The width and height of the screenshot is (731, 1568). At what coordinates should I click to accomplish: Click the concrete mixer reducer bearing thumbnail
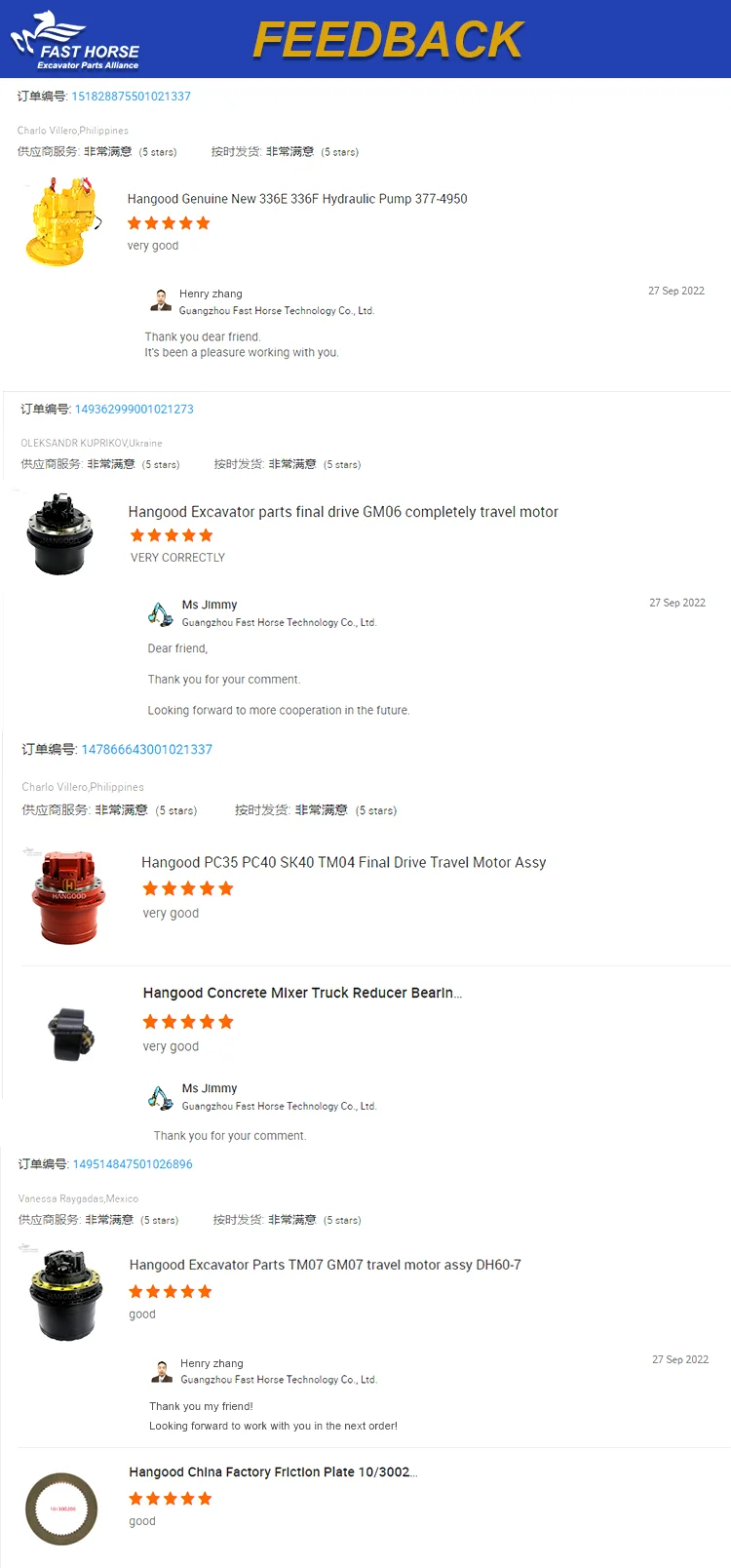click(x=71, y=1034)
